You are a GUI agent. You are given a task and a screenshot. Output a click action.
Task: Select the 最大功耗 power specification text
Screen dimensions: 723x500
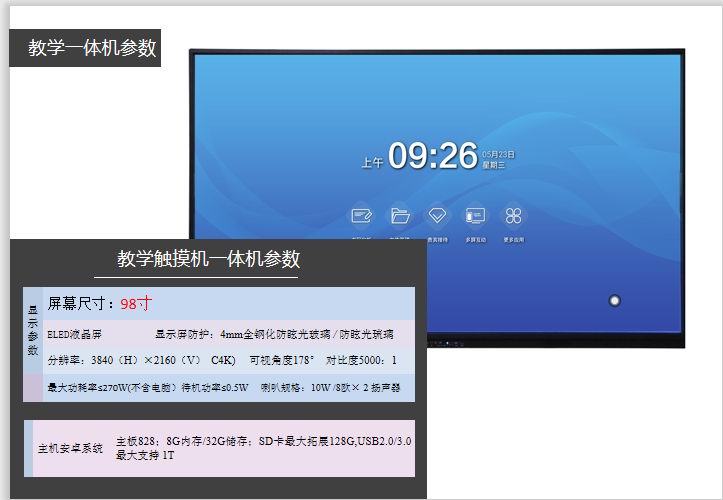click(x=147, y=386)
